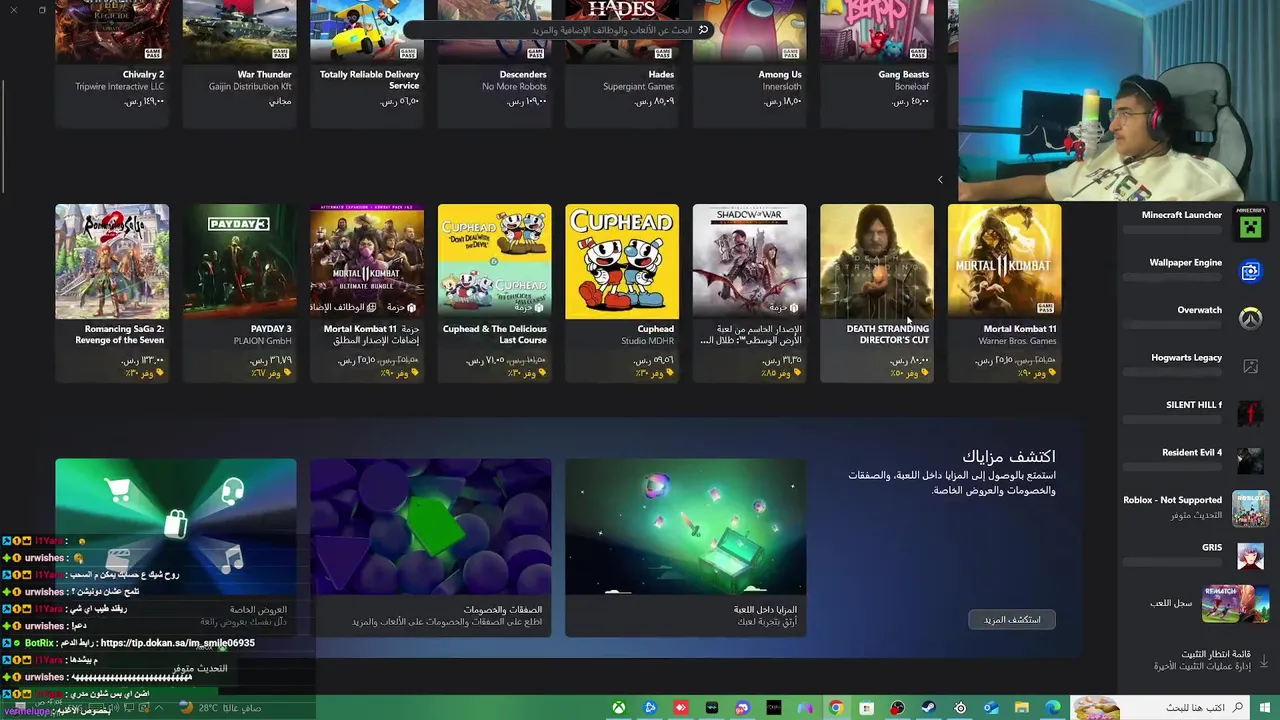
Task: Click the Explore more (استكشف المزيد) button
Action: [1012, 619]
